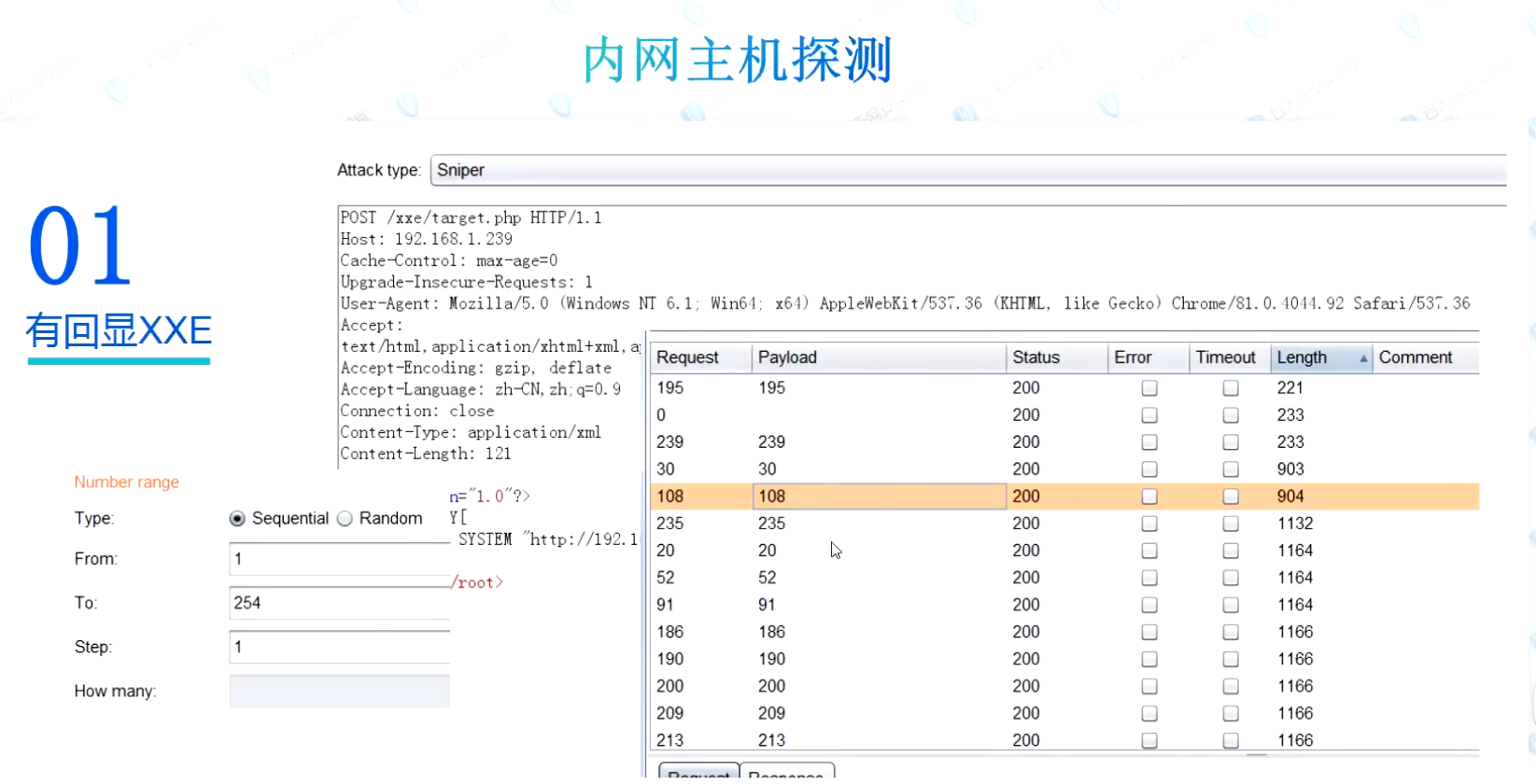Click the User-Agent header line
This screenshot has height=784, width=1536.
pos(905,303)
